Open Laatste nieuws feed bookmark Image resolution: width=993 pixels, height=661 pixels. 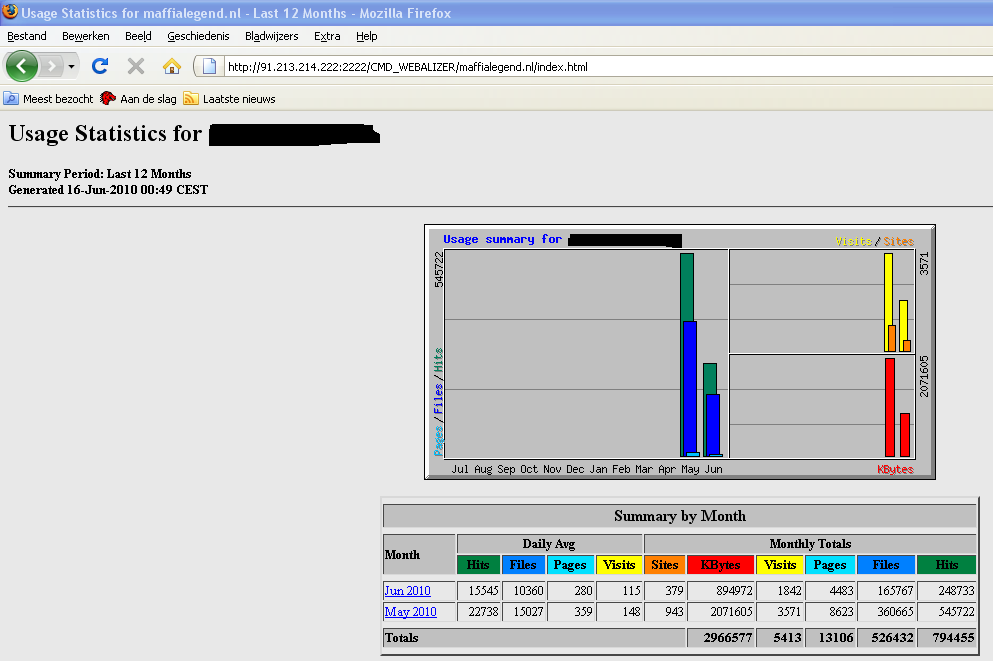(x=229, y=99)
